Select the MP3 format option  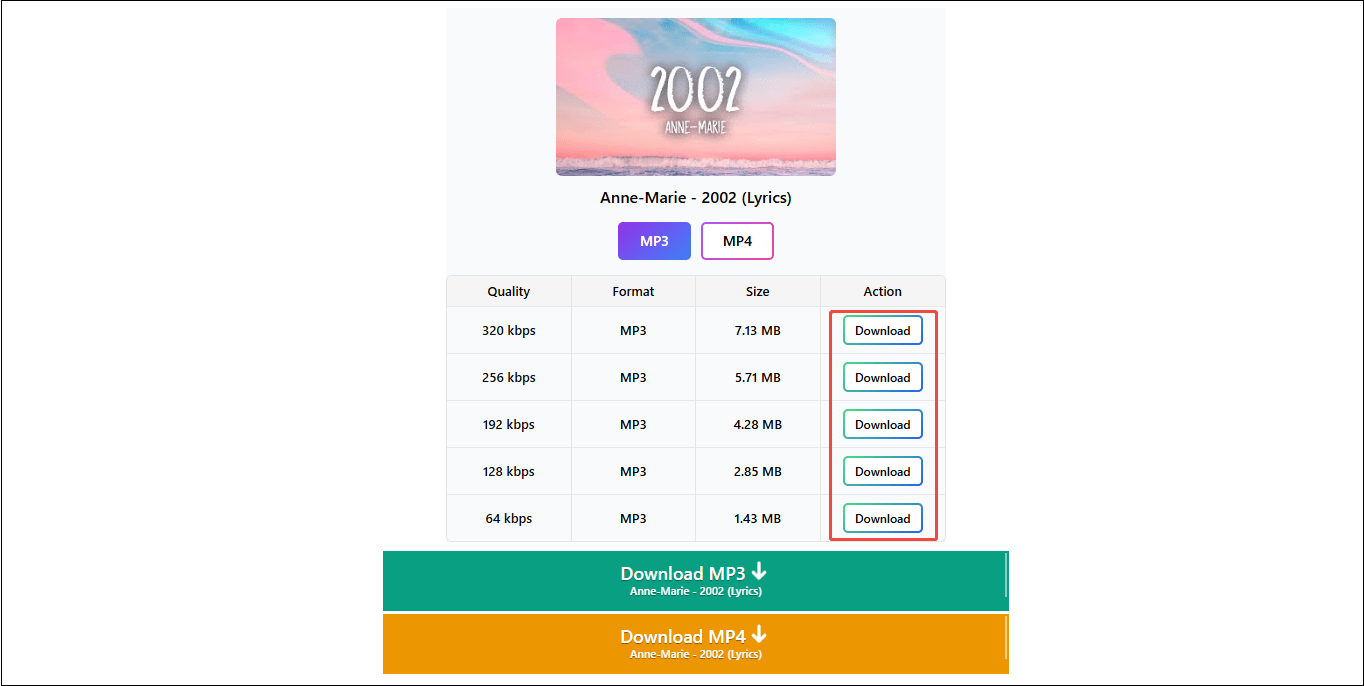tap(654, 240)
